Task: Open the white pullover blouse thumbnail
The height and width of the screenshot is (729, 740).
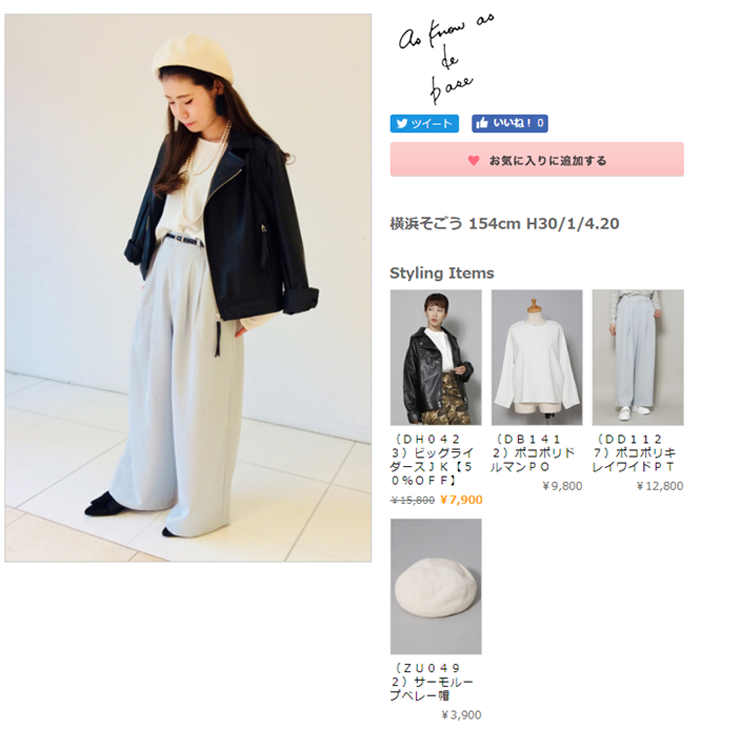Action: pyautogui.click(x=537, y=358)
